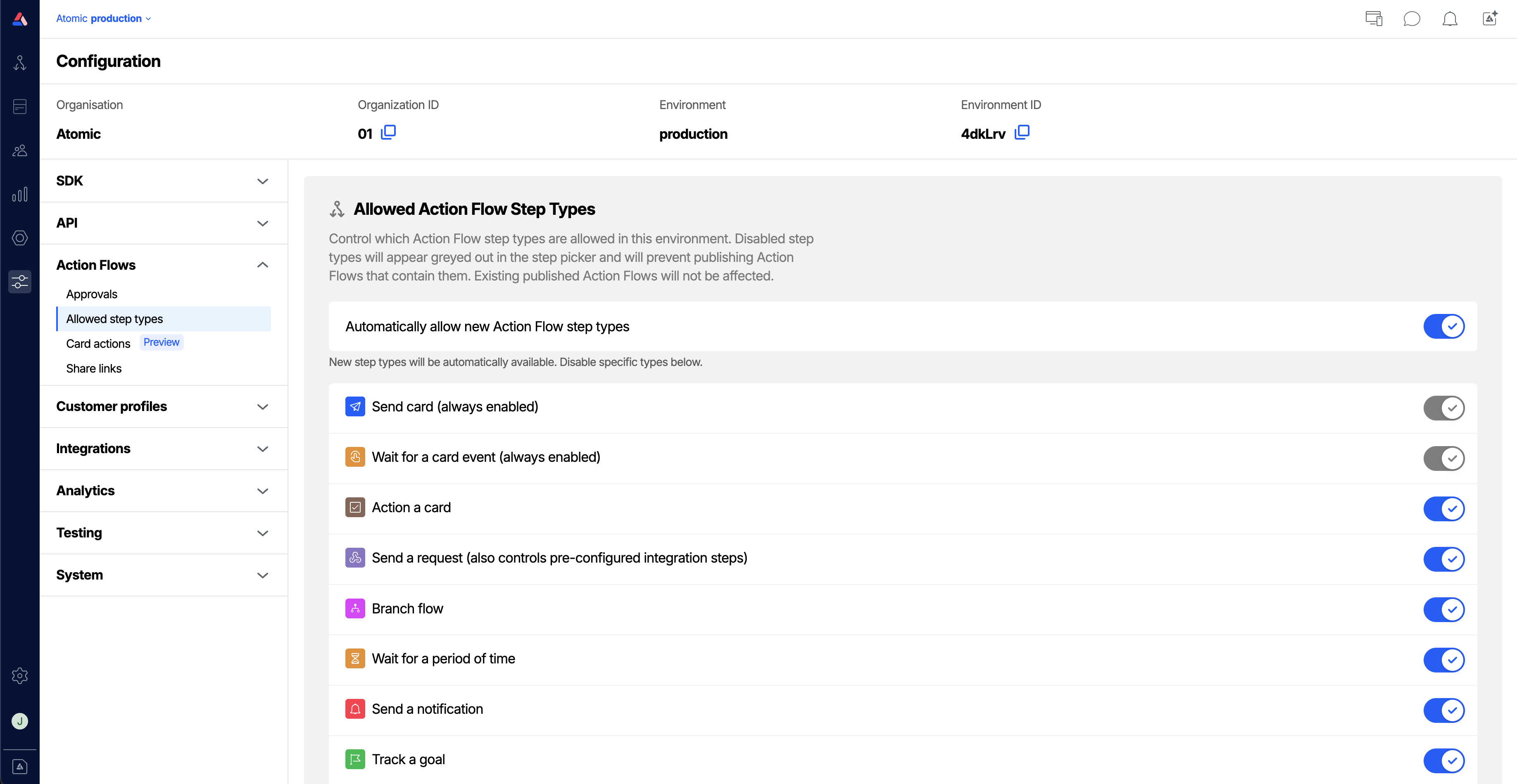Select the Cards icon in the left sidebar
Viewport: 1517px width, 784px height.
click(x=19, y=106)
